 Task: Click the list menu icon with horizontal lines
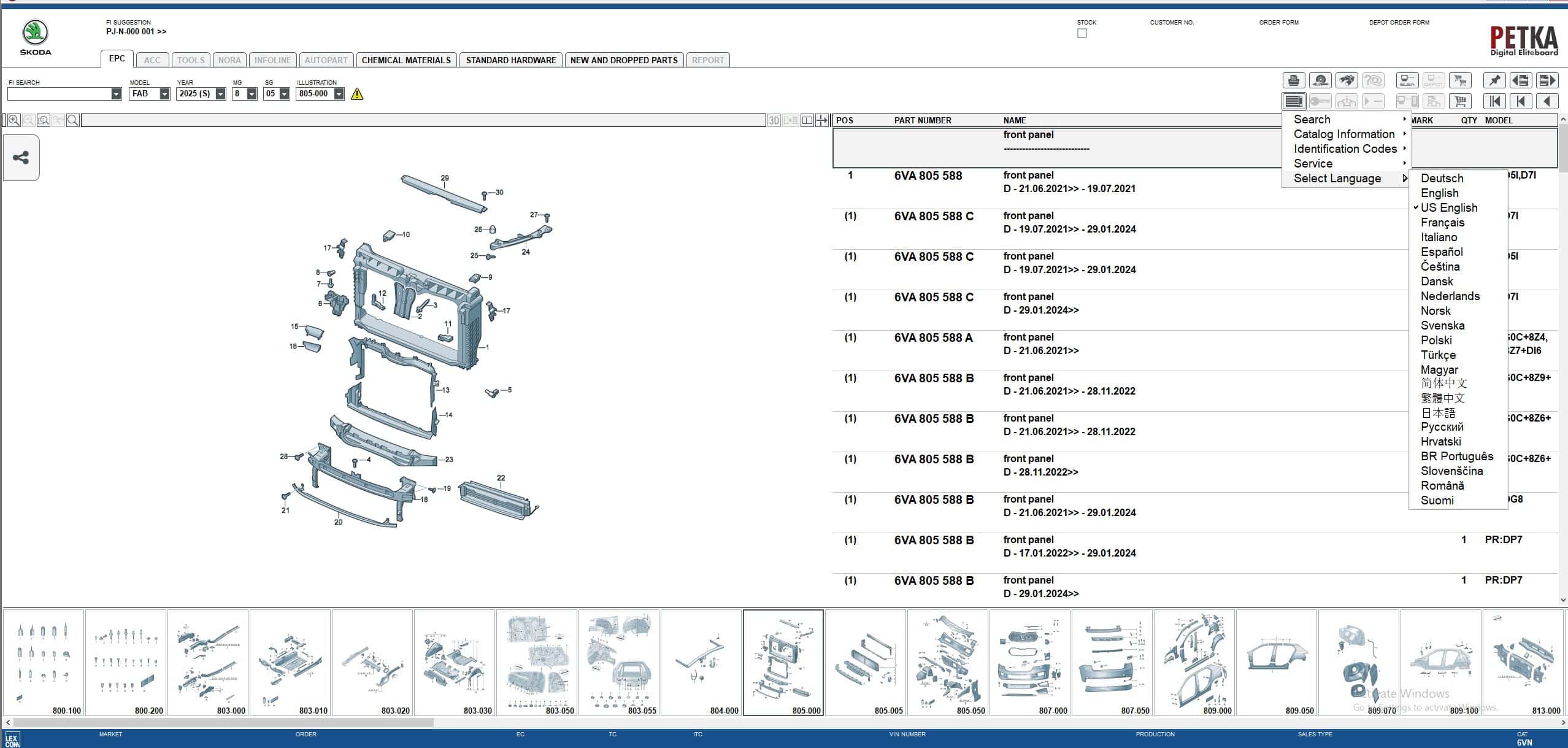pyautogui.click(x=1294, y=101)
